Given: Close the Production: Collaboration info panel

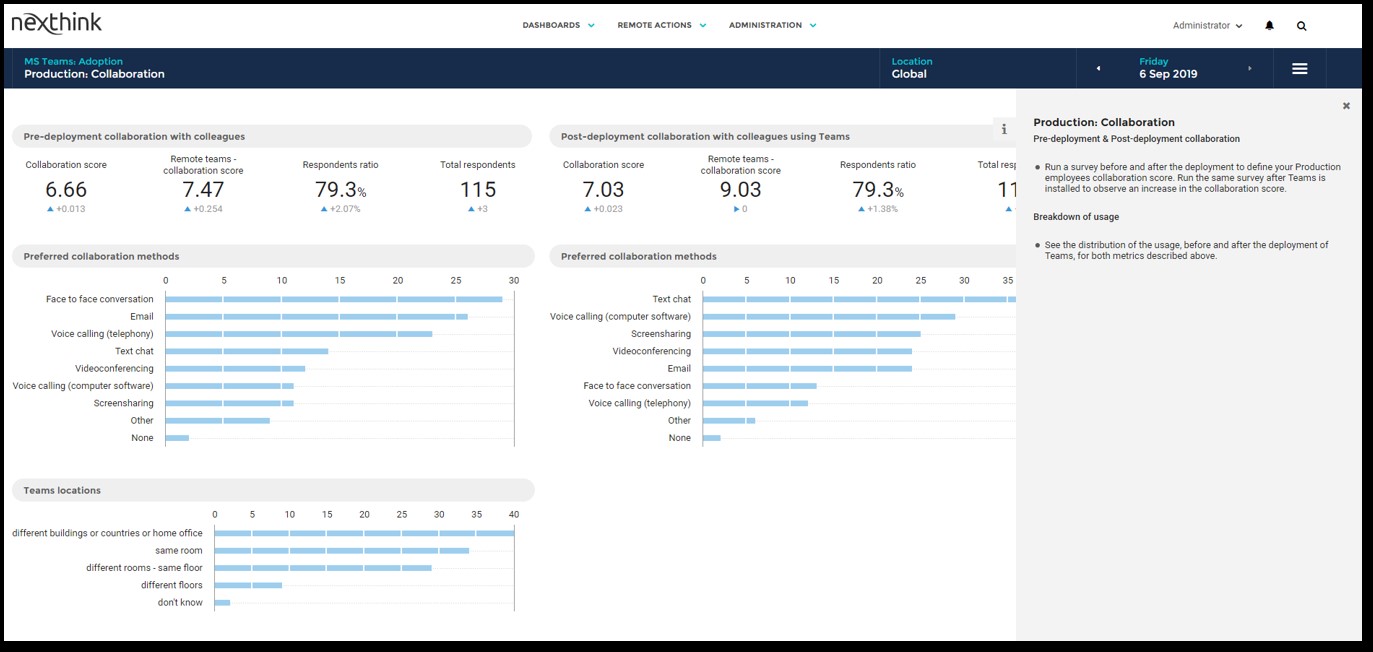Looking at the screenshot, I should pos(1346,106).
